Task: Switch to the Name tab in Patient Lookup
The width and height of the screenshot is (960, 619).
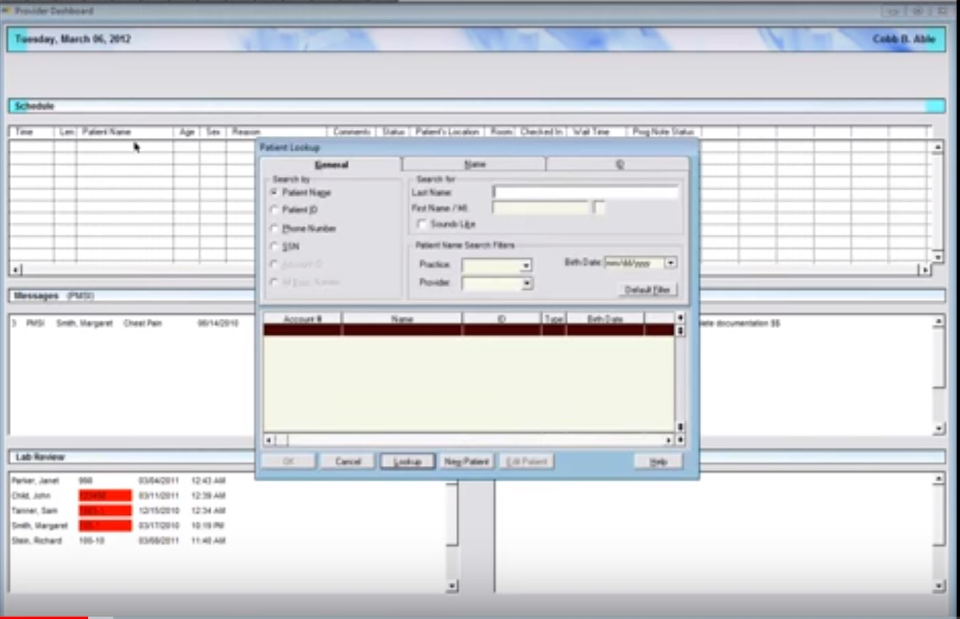Action: click(x=474, y=164)
